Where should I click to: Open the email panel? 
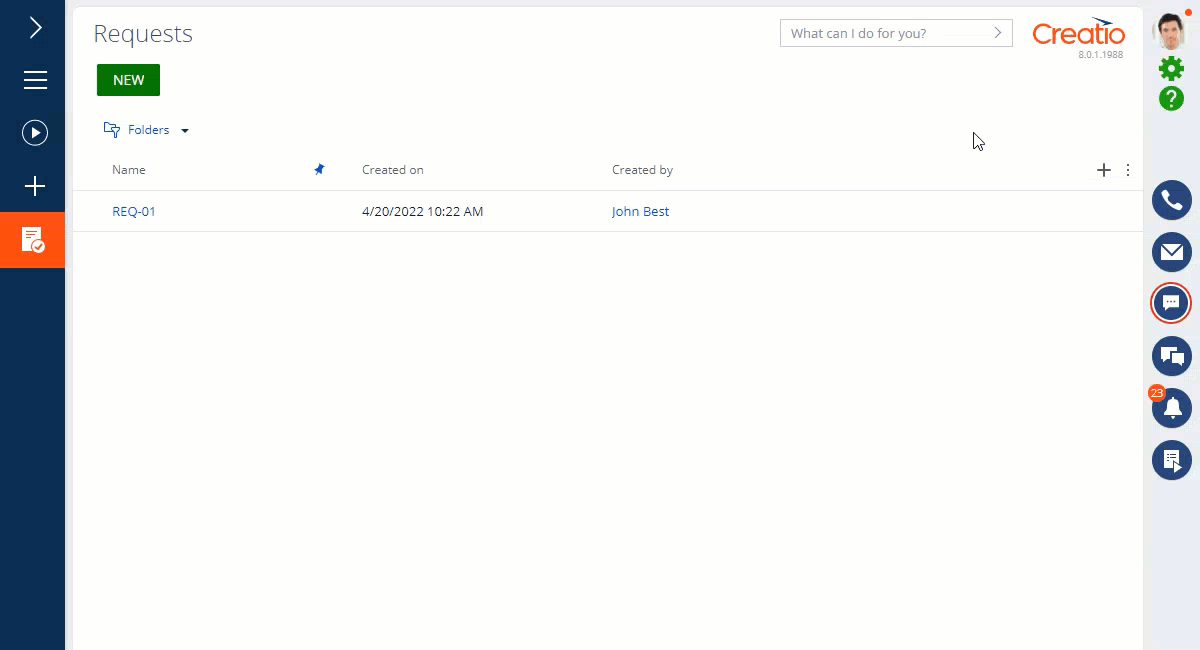[x=1172, y=252]
